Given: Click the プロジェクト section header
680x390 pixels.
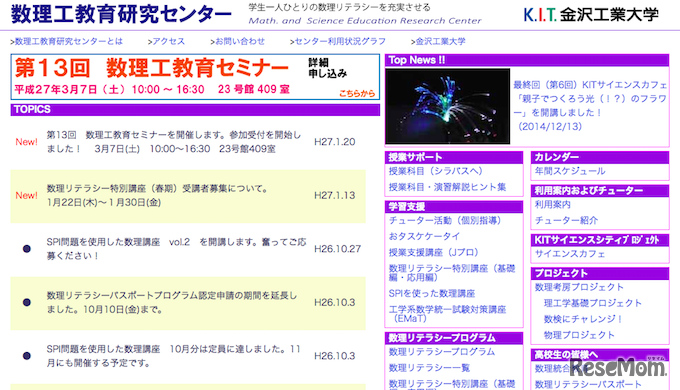Looking at the screenshot, I should pyautogui.click(x=600, y=274).
